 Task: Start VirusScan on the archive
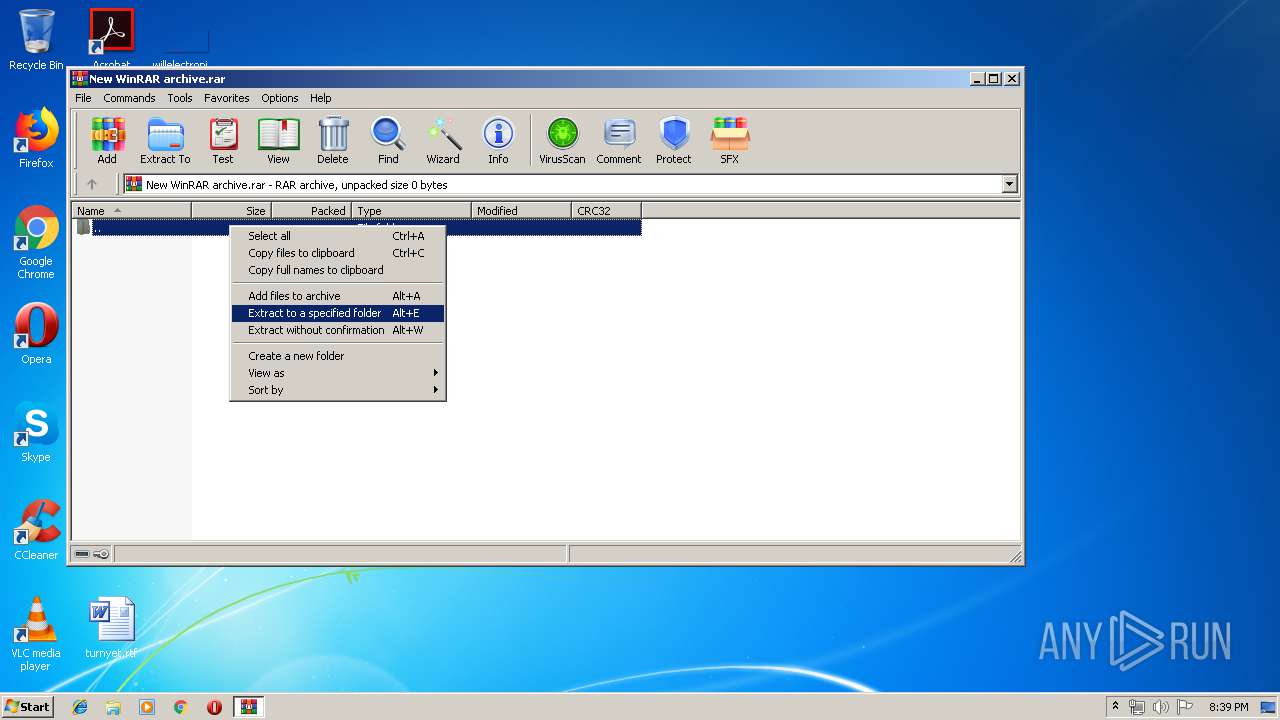click(562, 140)
